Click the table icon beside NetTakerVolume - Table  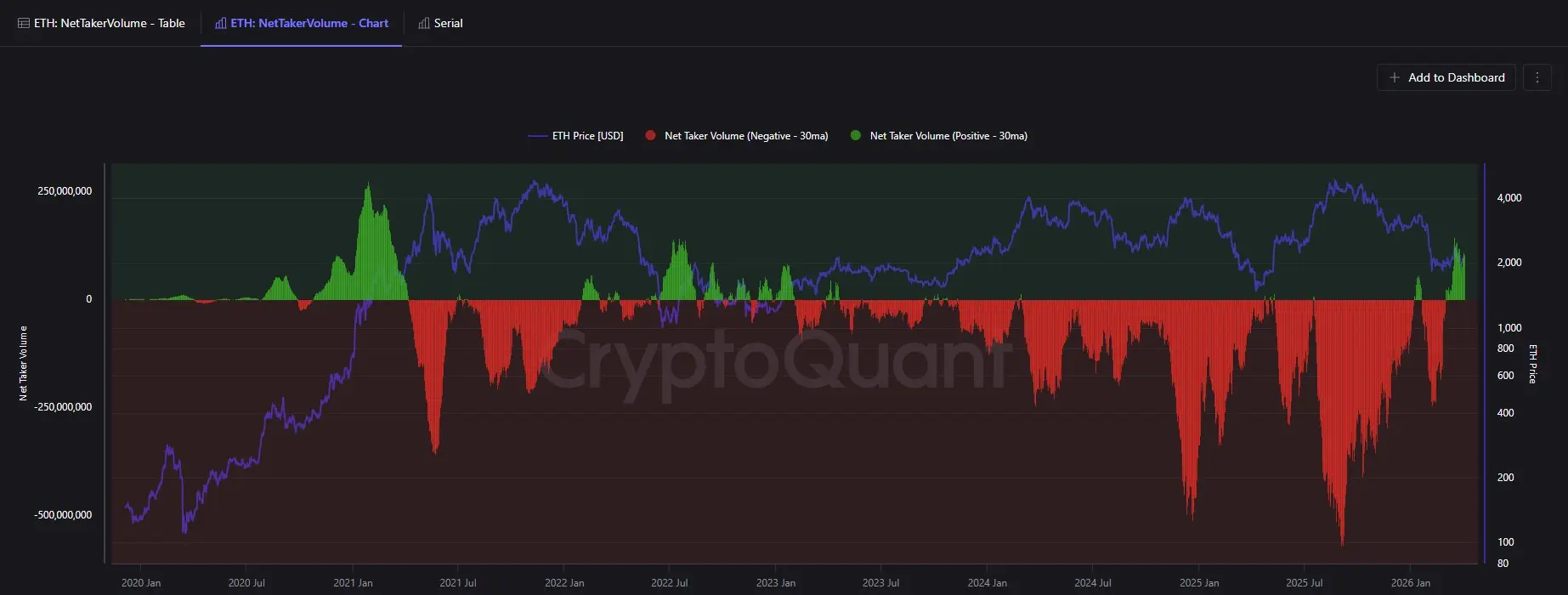pyautogui.click(x=24, y=24)
